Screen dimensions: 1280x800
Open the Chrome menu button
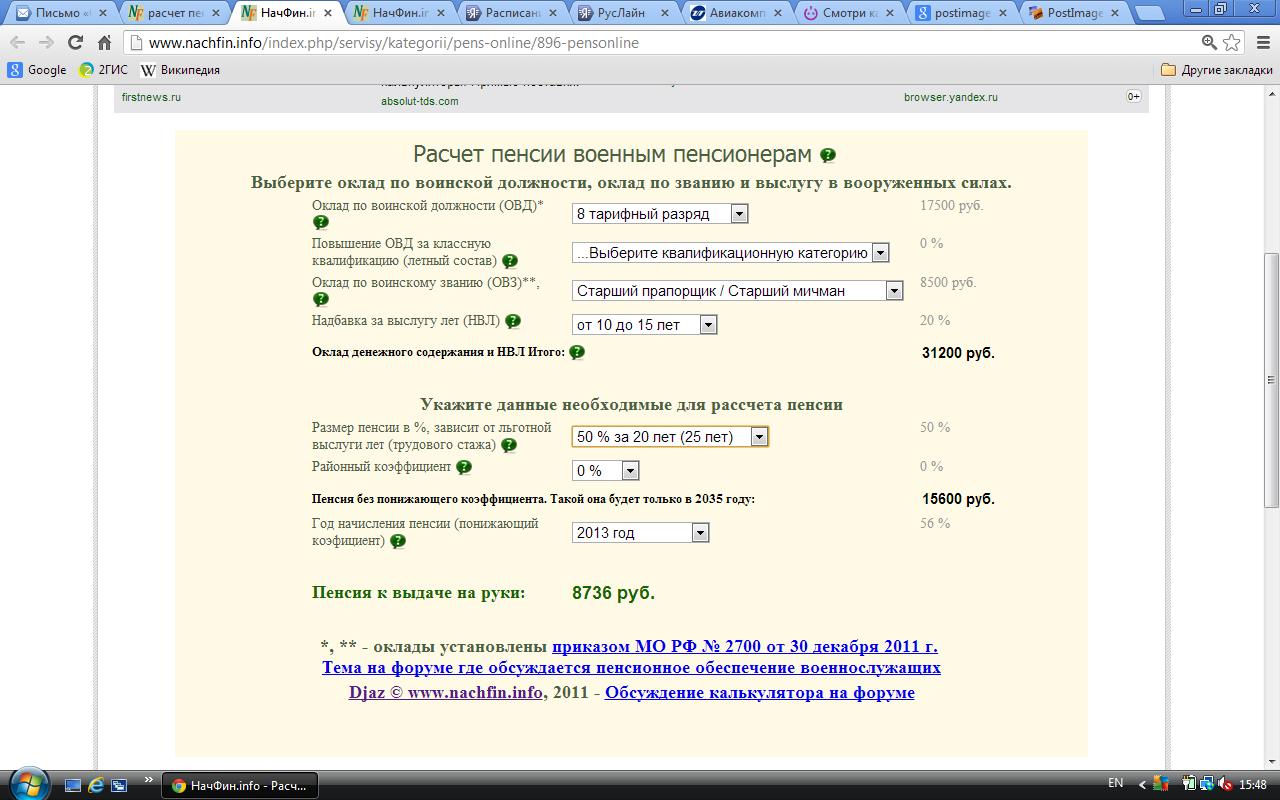[x=1261, y=43]
